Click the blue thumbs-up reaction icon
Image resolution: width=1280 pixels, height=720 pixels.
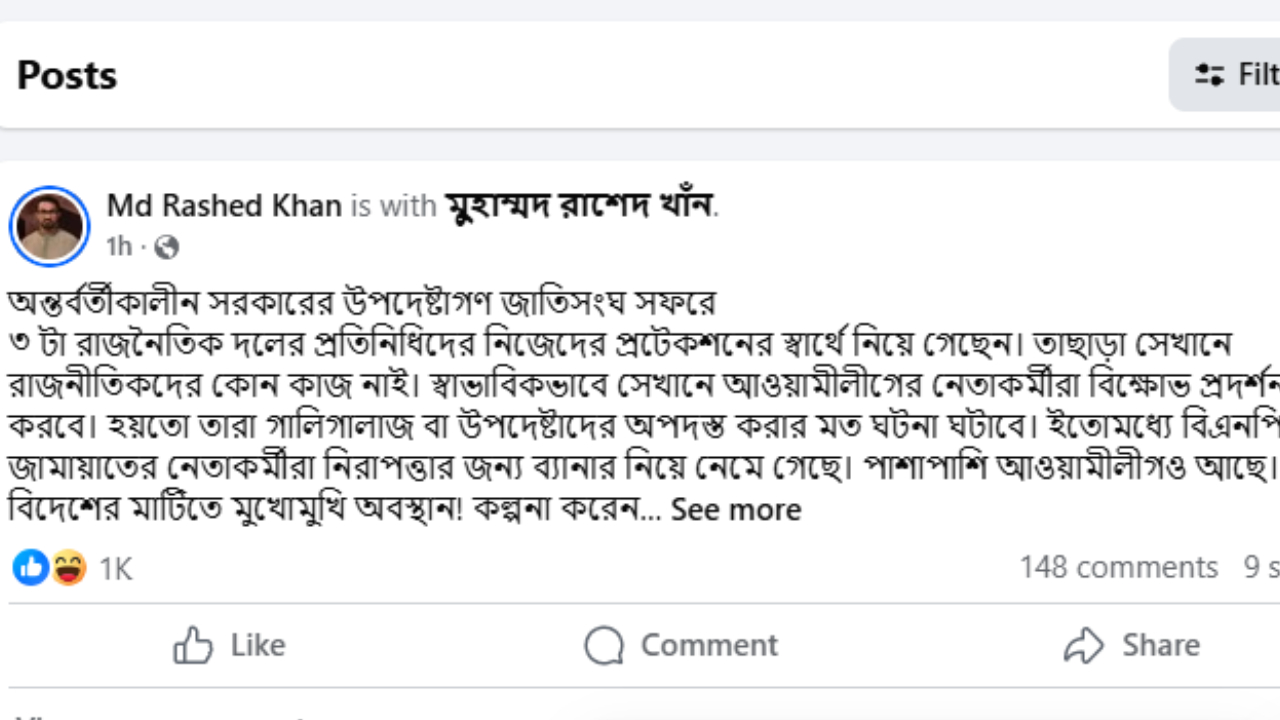point(30,568)
